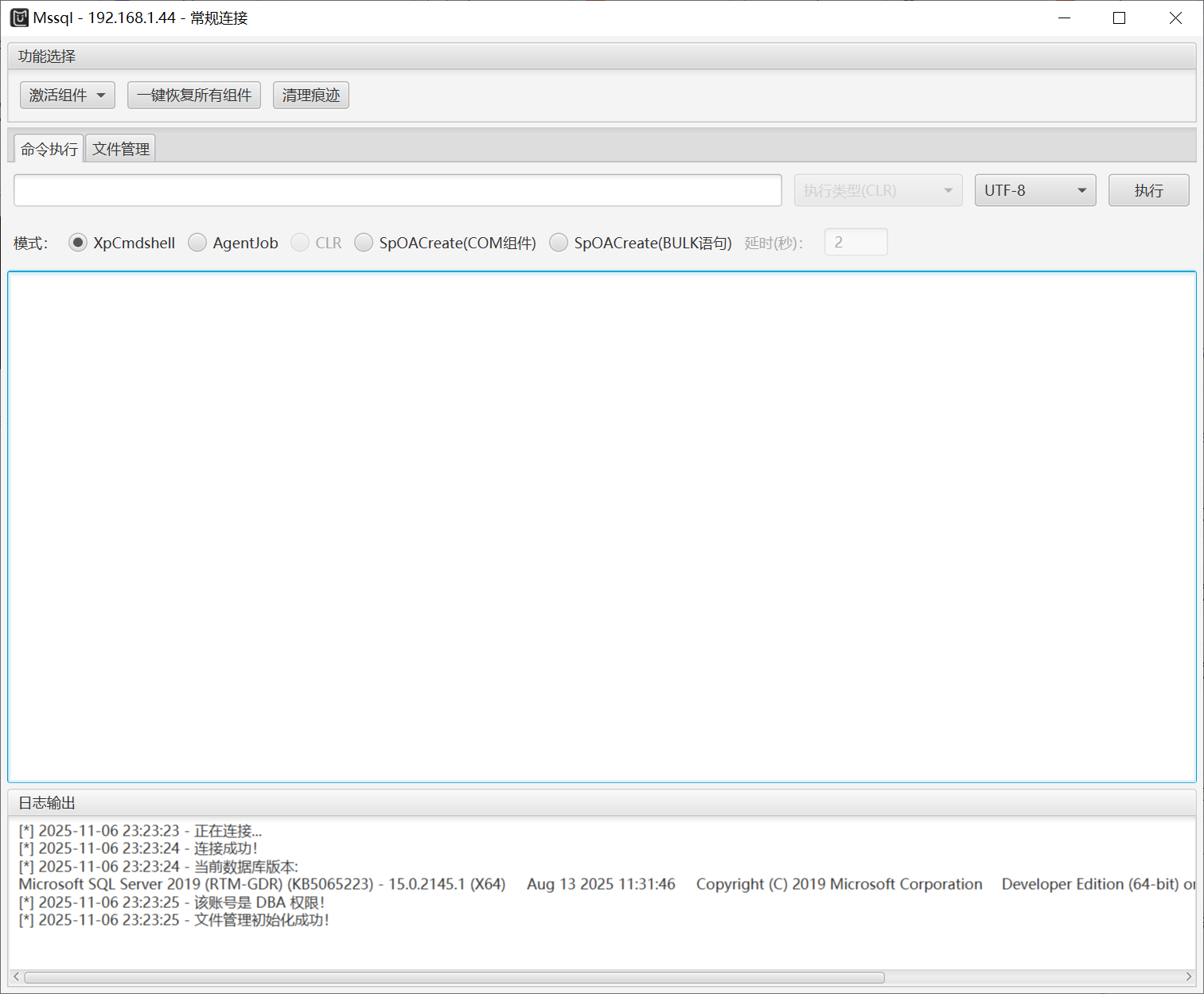This screenshot has height=994, width=1204.
Task: Click the Microsoft SQL Server 2019 version line
Action: pyautogui.click(x=606, y=884)
